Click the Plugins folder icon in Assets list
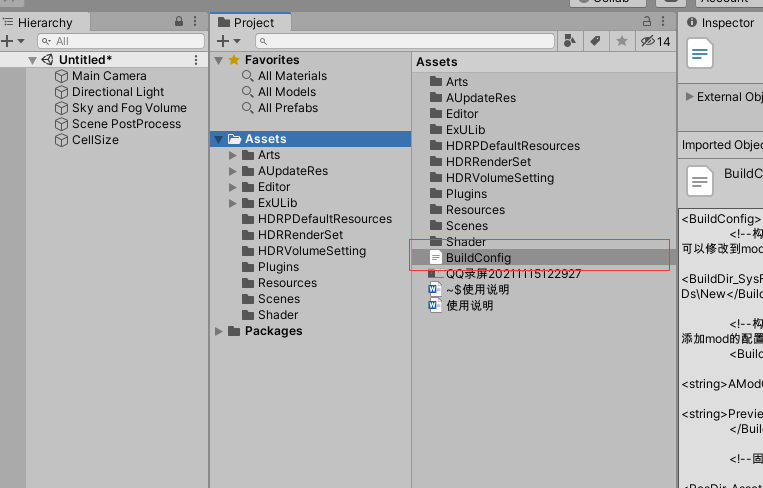This screenshot has height=488, width=763. coord(436,194)
